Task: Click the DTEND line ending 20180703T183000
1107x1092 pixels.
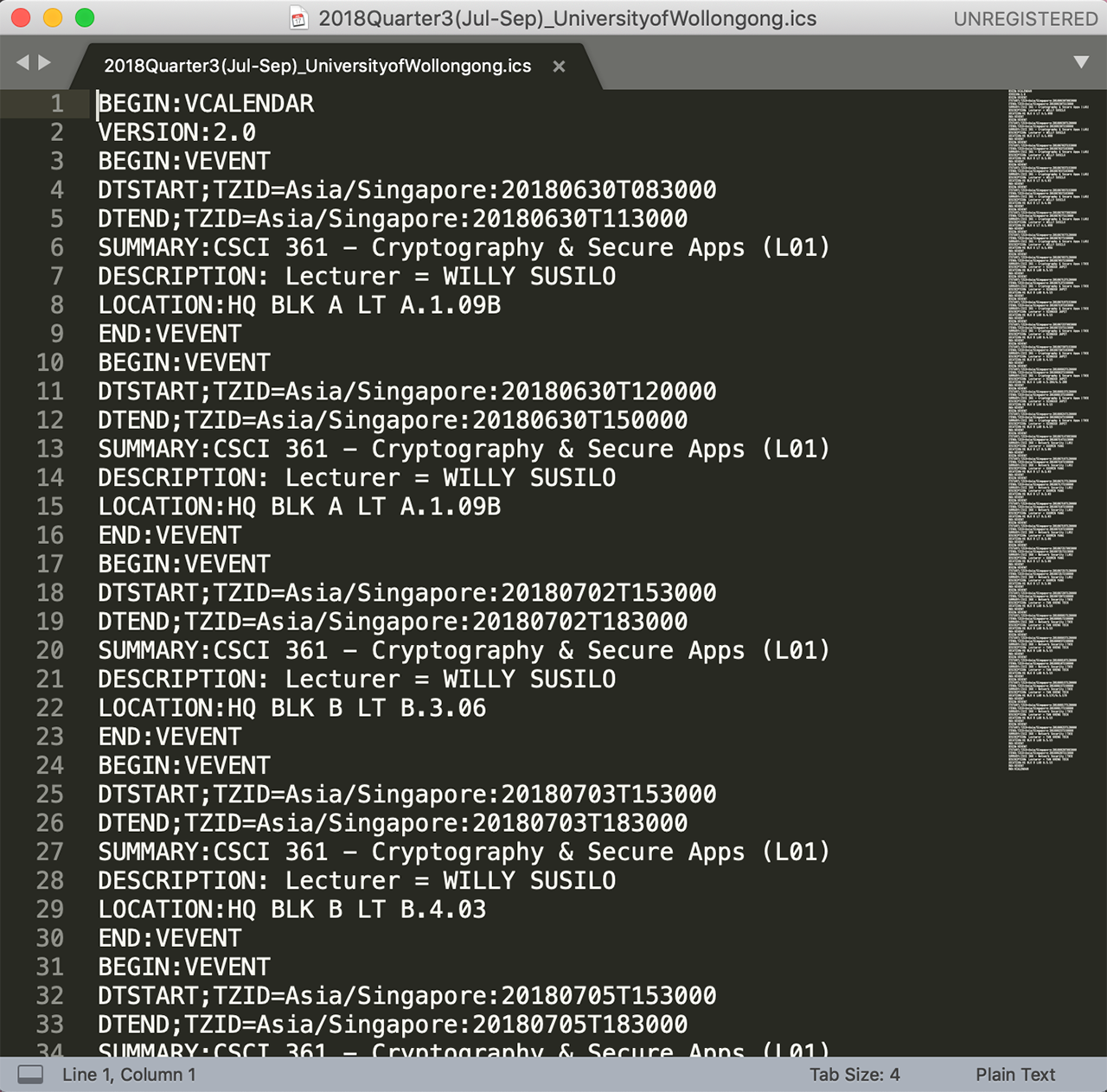Action: point(393,823)
